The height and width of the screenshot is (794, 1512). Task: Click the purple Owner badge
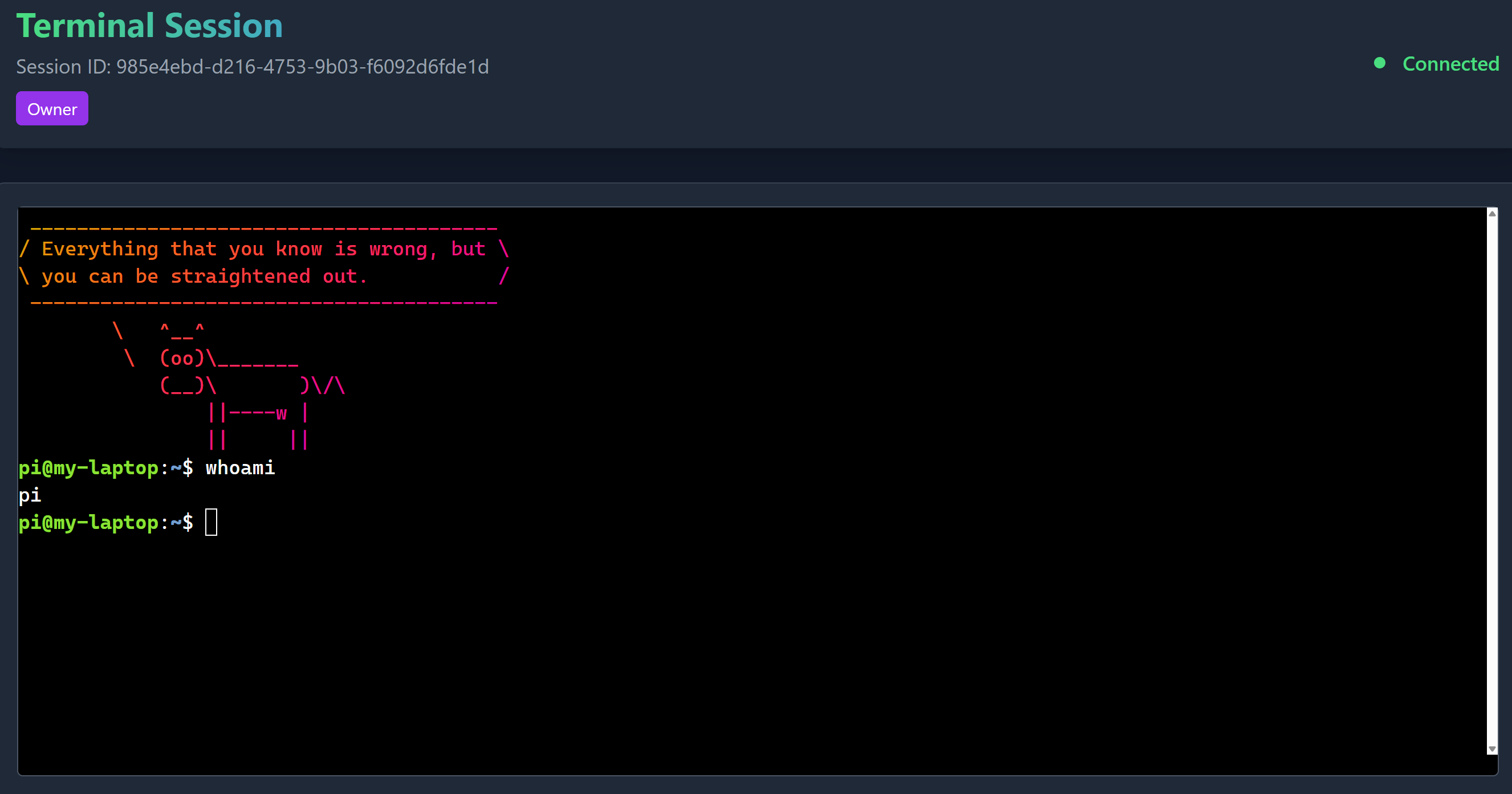(52, 108)
